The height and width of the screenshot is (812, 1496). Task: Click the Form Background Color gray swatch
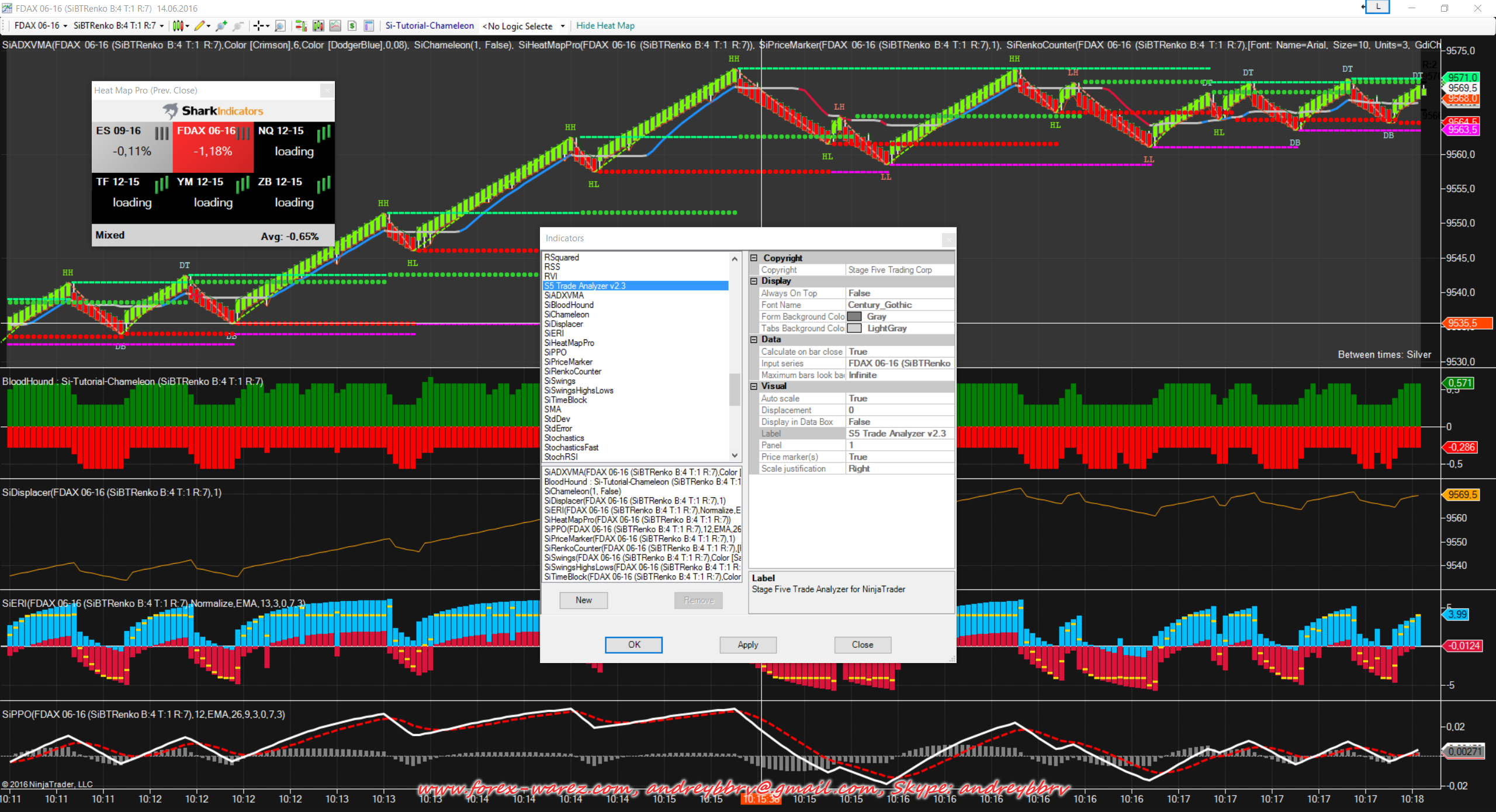click(854, 317)
